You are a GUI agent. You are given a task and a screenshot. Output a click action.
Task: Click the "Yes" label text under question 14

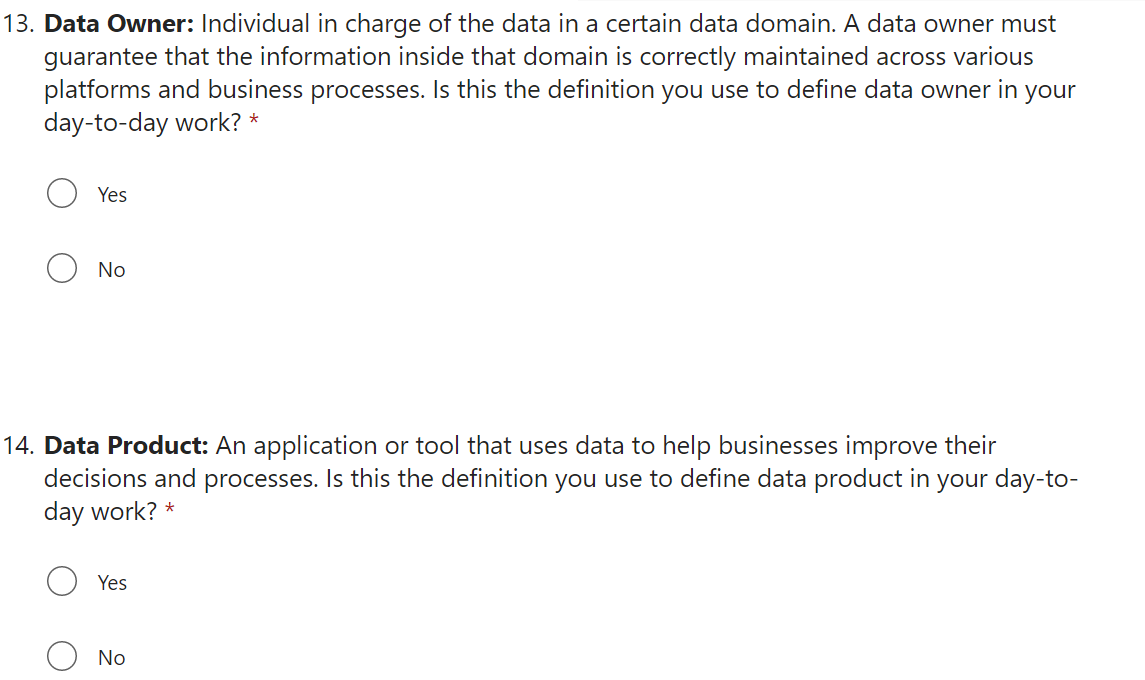pos(112,583)
